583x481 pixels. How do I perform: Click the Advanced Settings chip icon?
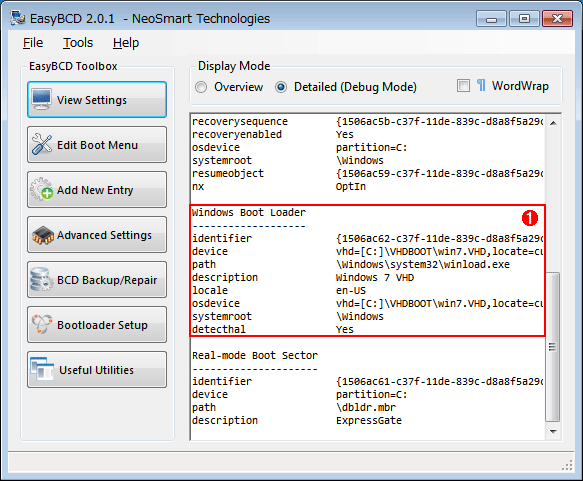43,235
